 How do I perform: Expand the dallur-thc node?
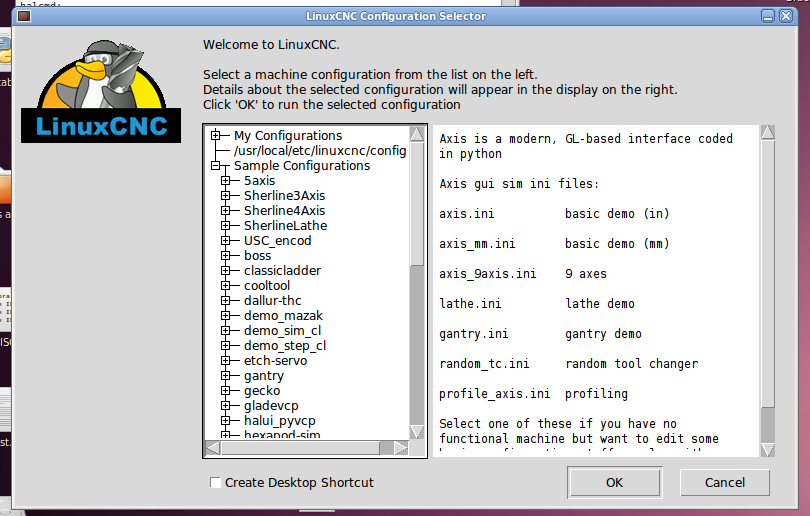tap(225, 301)
